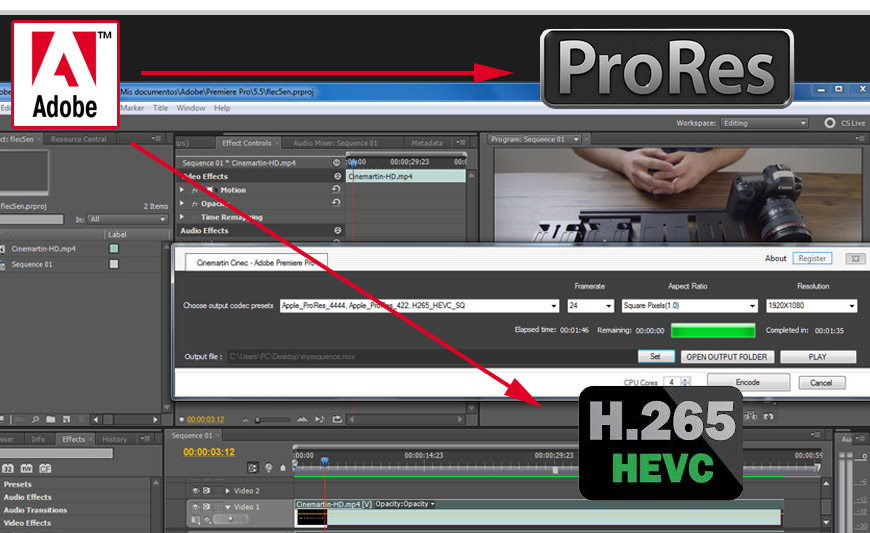Click the YUV effects filter icon
The image size is (870, 533).
pyautogui.click(x=27, y=468)
